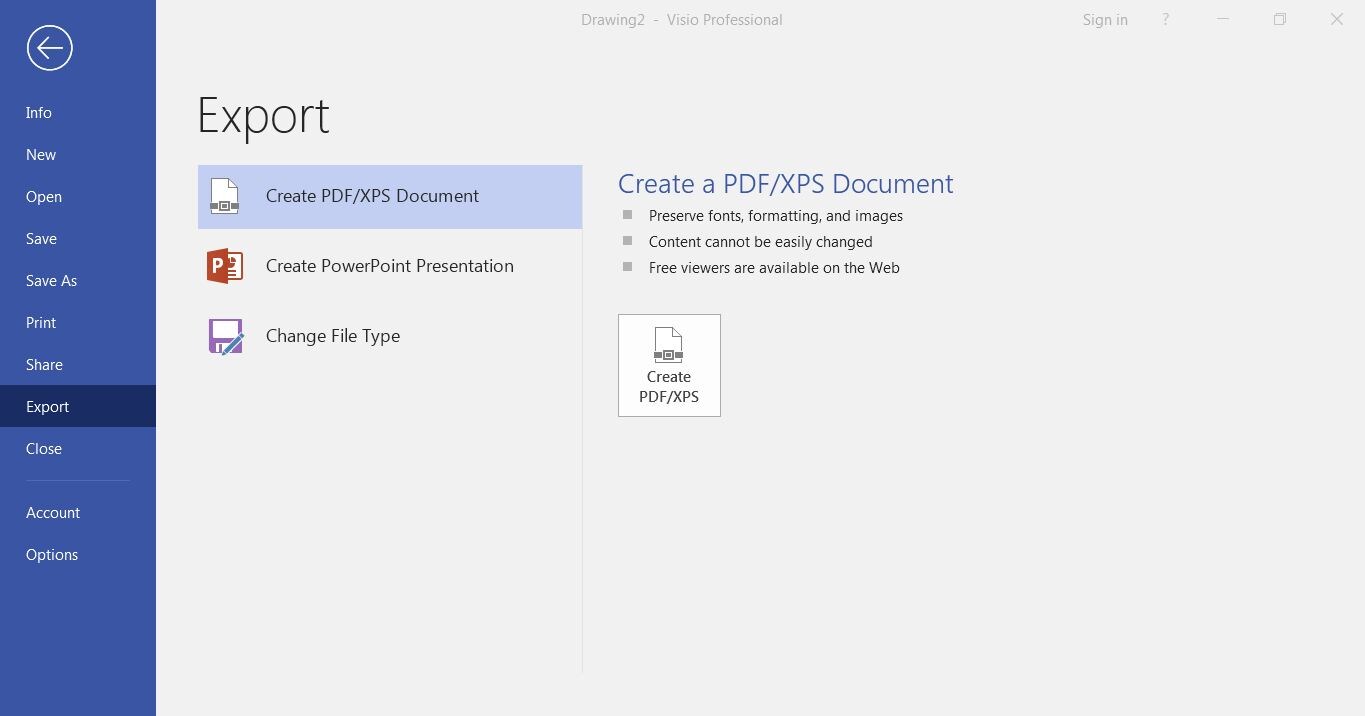This screenshot has width=1365, height=716.
Task: Click the floppy disk Change File Type icon
Action: tap(224, 336)
